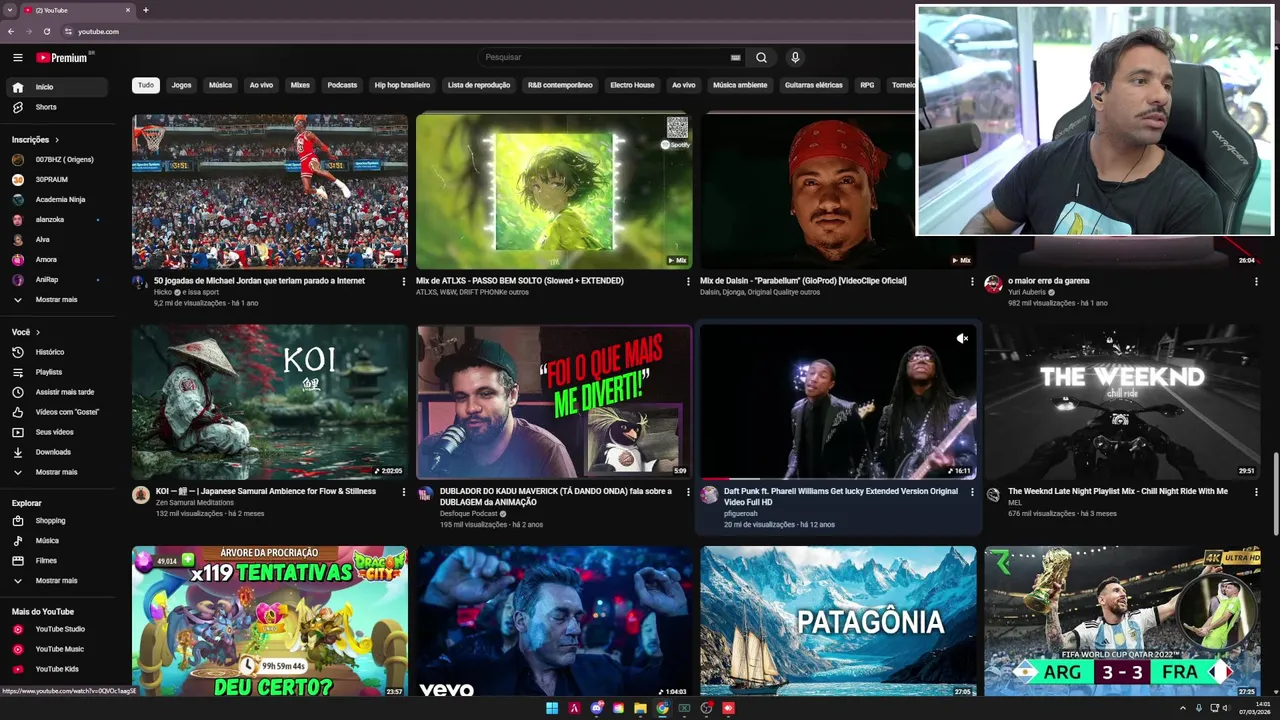
Task: Click Mostrar mais below Filmes
Action: tap(58, 580)
